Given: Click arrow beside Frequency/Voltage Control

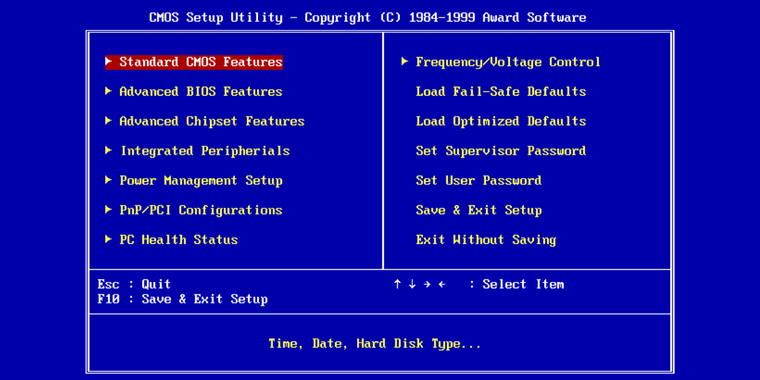Looking at the screenshot, I should pos(405,62).
